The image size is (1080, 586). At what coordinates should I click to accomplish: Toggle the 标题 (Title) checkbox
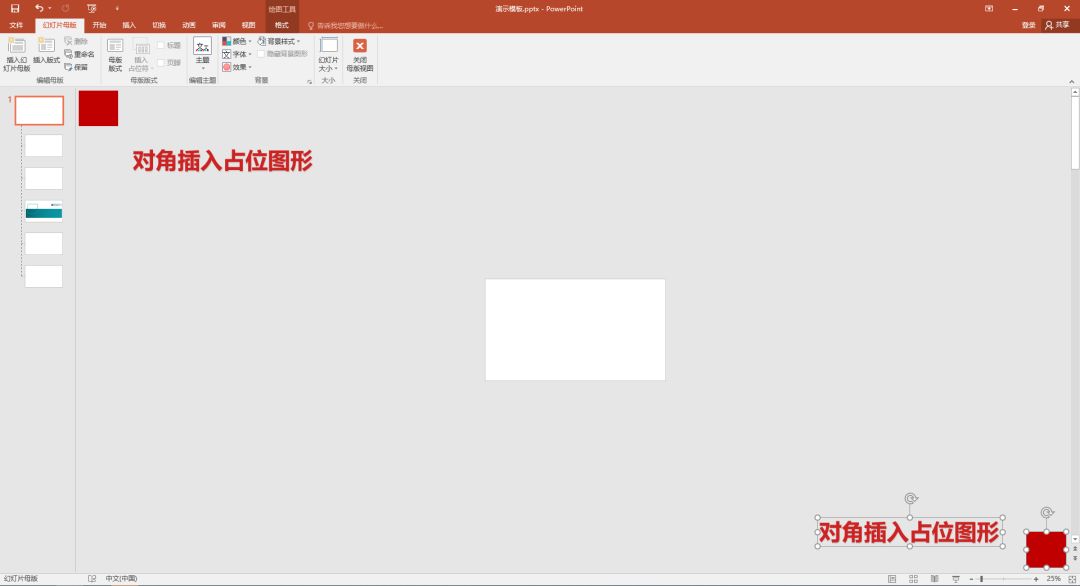coord(161,45)
